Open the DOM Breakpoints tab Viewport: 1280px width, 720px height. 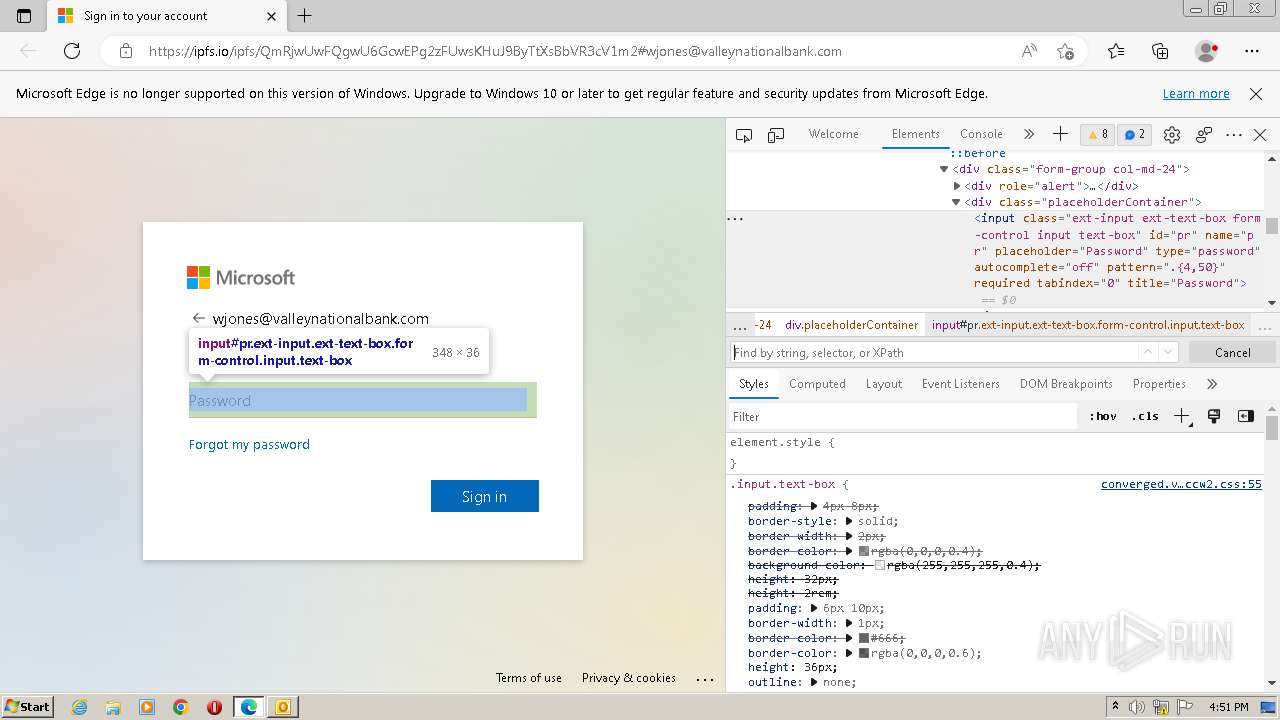click(x=1066, y=384)
